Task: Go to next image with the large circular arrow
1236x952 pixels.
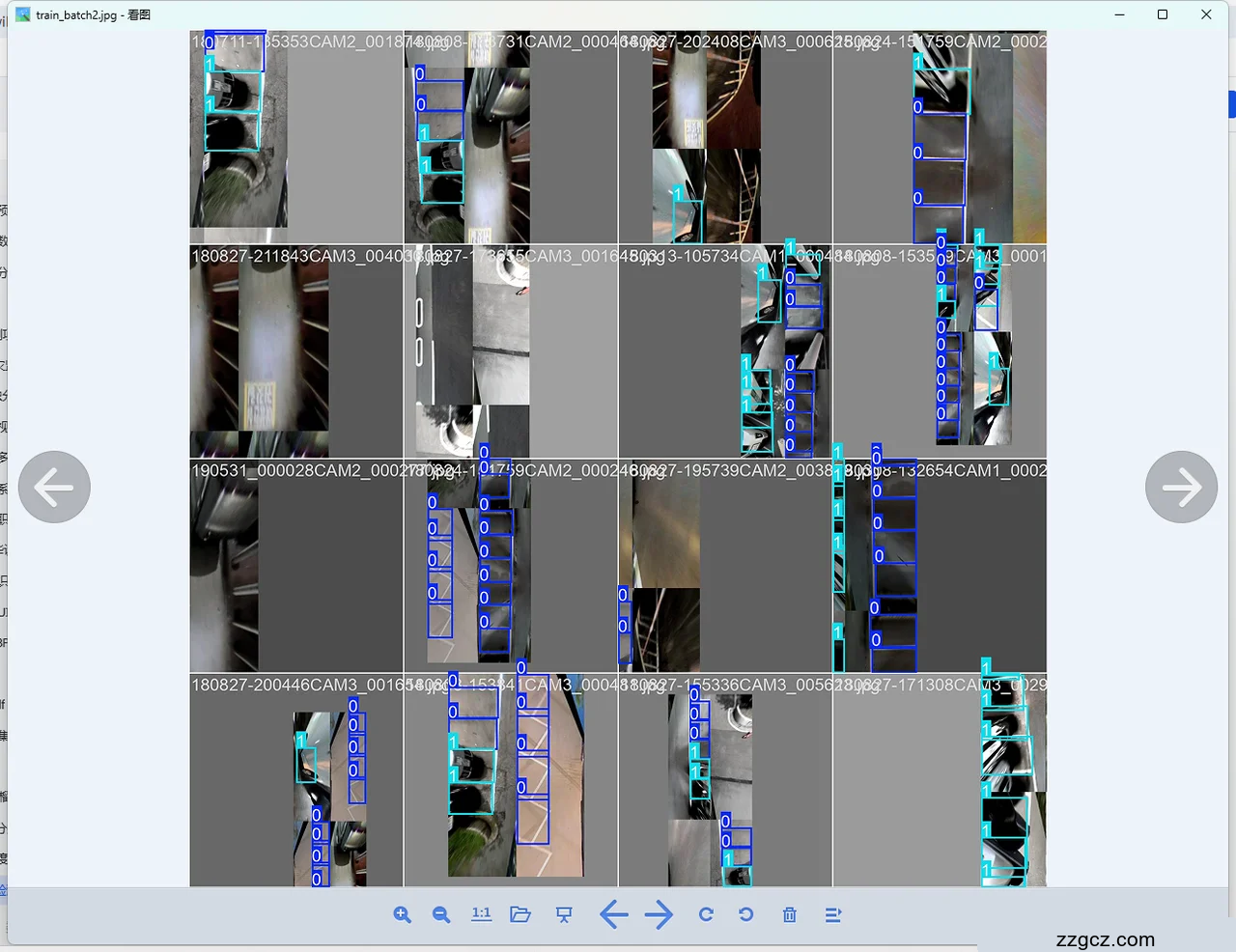Action: (1181, 487)
